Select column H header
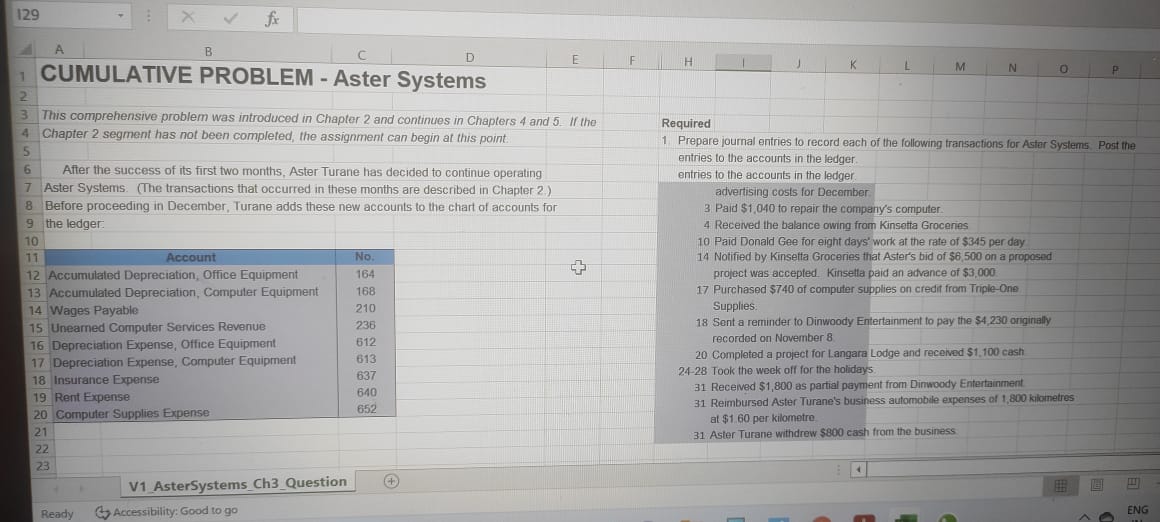This screenshot has width=1160, height=522. [x=687, y=64]
